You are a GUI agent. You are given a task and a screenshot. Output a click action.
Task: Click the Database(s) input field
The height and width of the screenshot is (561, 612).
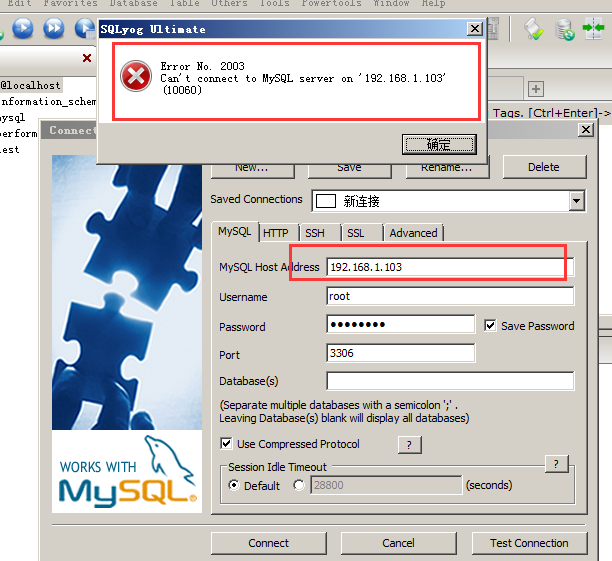tap(450, 381)
